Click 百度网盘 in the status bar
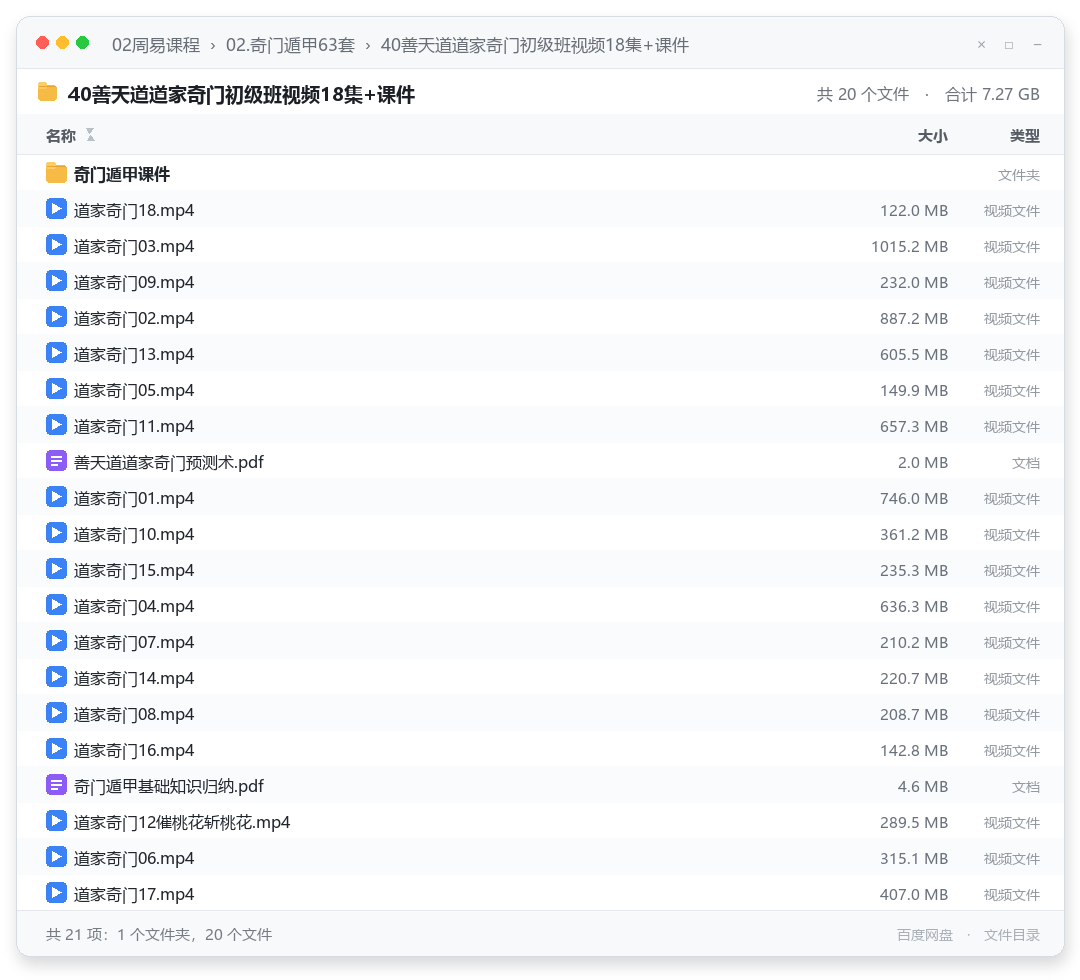The image size is (1080, 980). tap(924, 935)
